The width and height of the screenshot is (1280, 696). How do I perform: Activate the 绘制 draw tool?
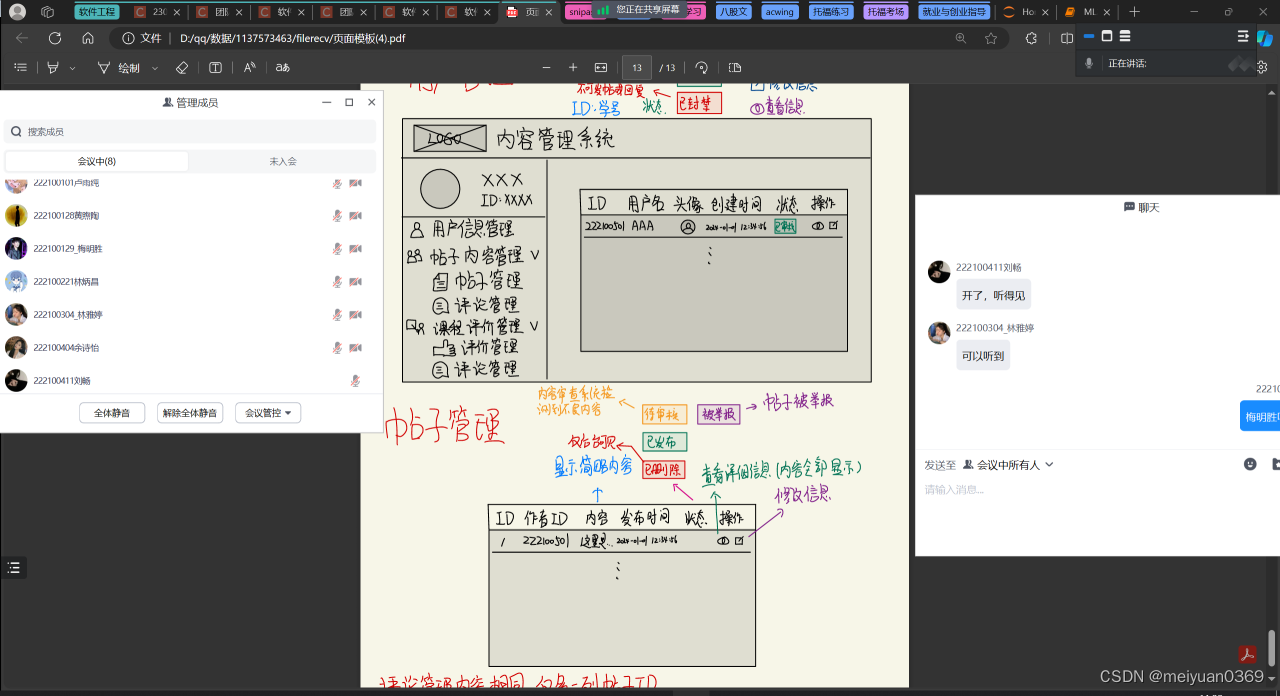(118, 68)
